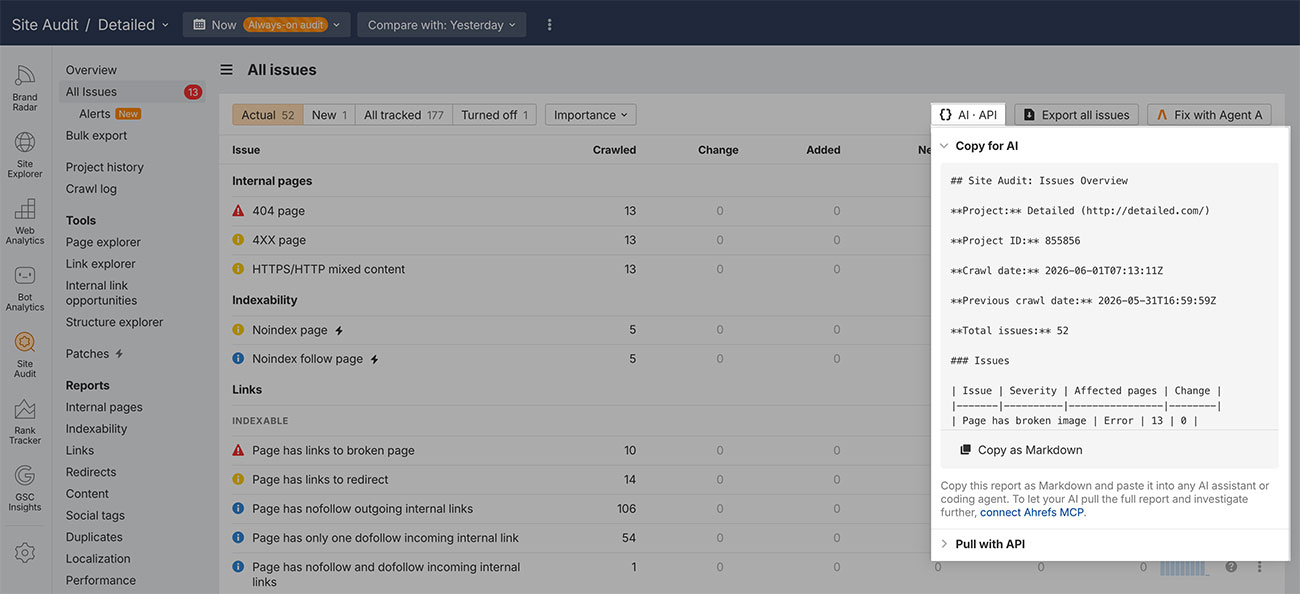Open Rank Tracker in the left rail

(25, 421)
